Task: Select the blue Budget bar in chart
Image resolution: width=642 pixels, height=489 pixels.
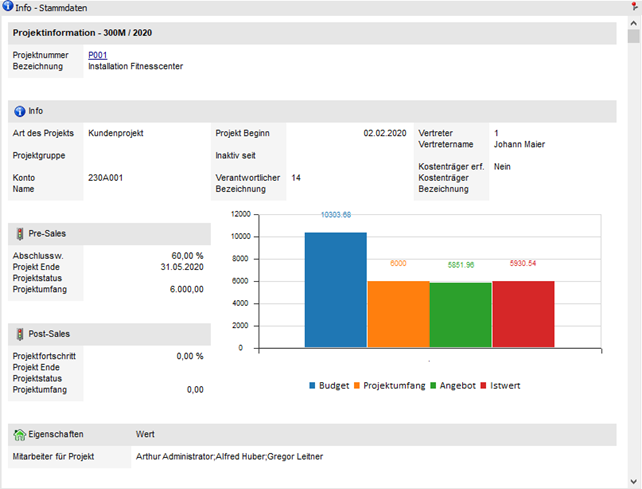Action: click(335, 290)
